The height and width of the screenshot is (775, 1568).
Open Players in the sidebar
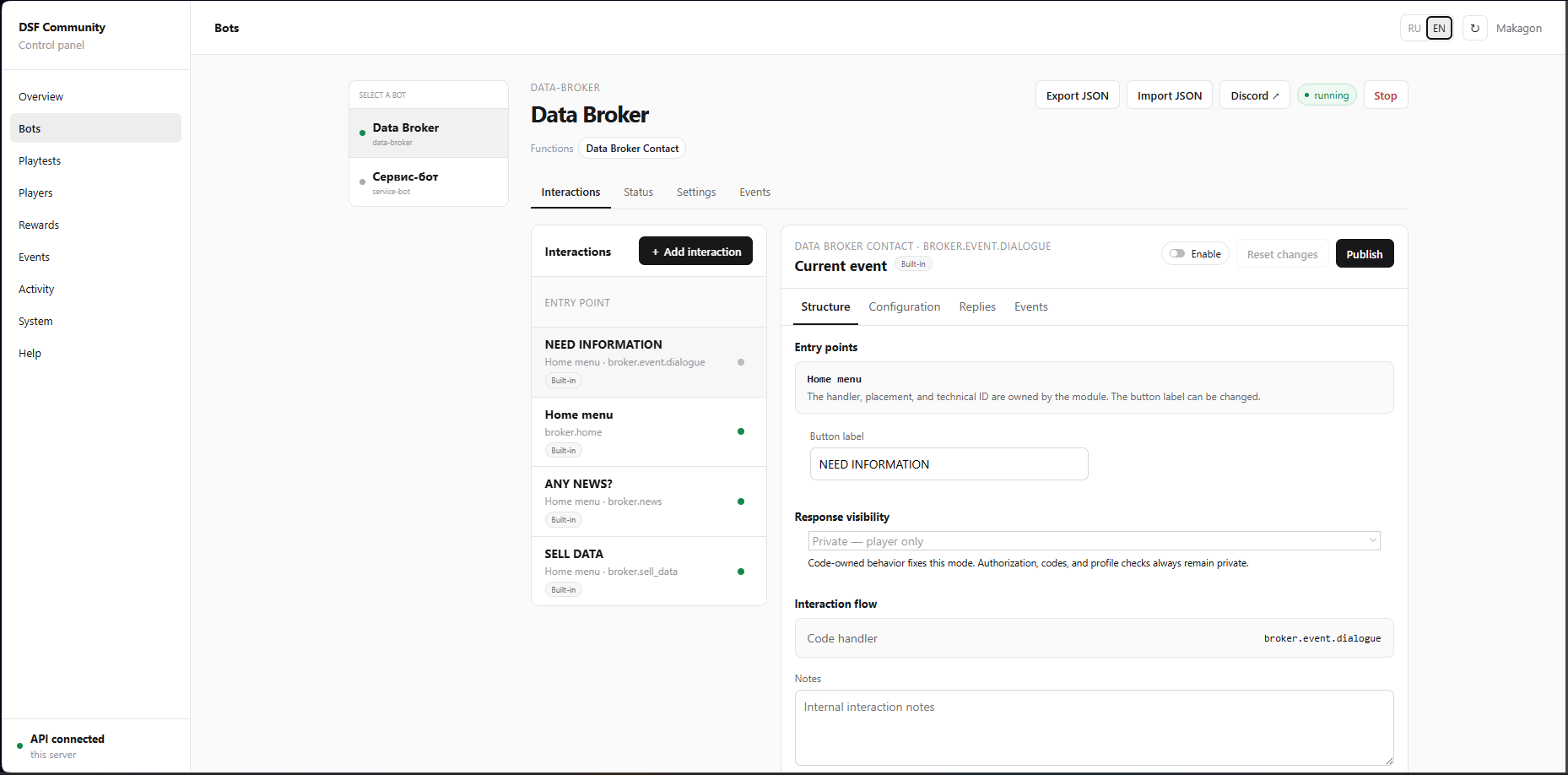[95, 192]
